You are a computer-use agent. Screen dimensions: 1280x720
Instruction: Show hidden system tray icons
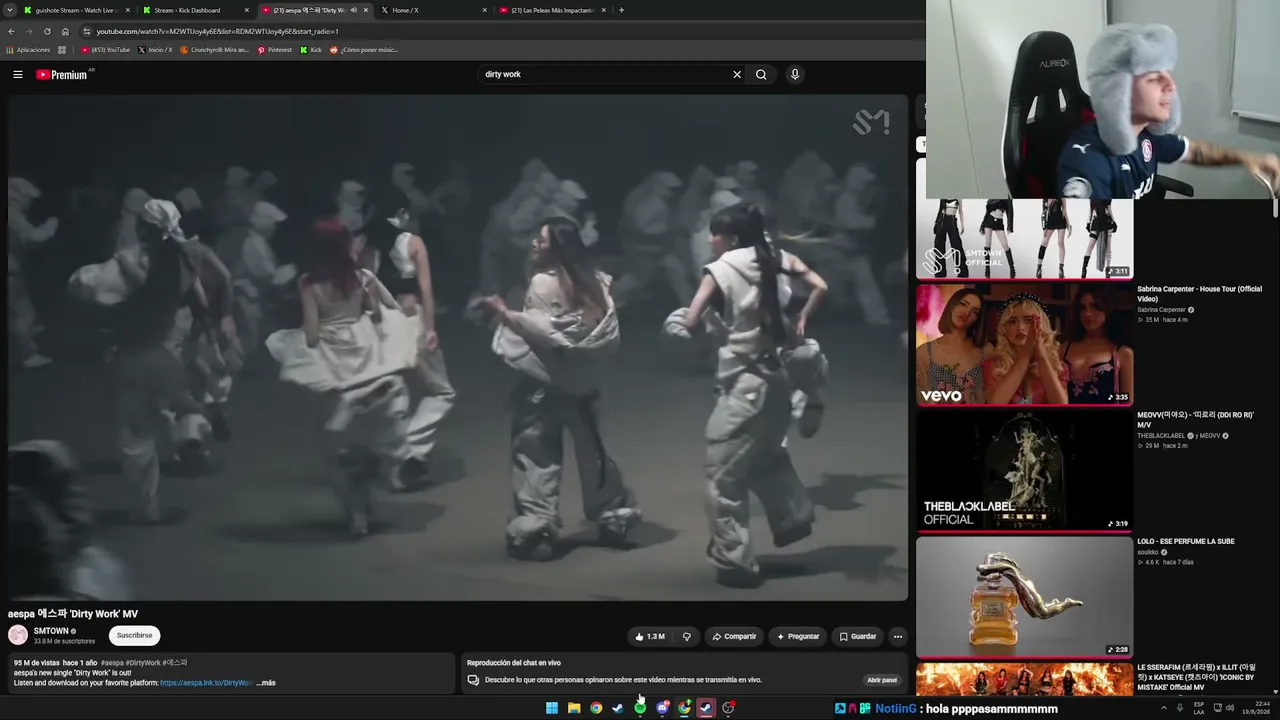pos(1164,708)
